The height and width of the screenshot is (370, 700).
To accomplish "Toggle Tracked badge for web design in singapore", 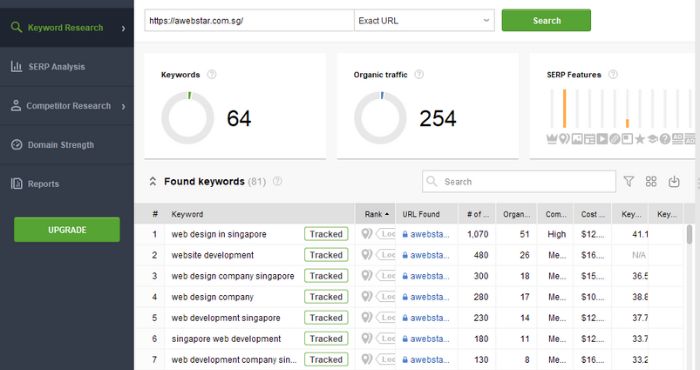I will 326,234.
